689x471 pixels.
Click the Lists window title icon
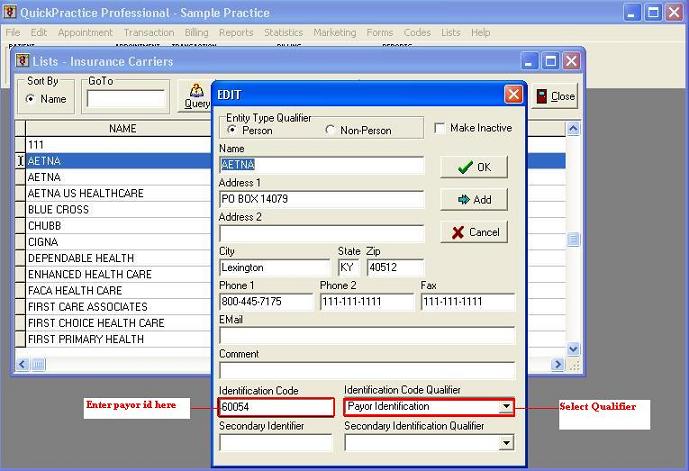pyautogui.click(x=25, y=62)
